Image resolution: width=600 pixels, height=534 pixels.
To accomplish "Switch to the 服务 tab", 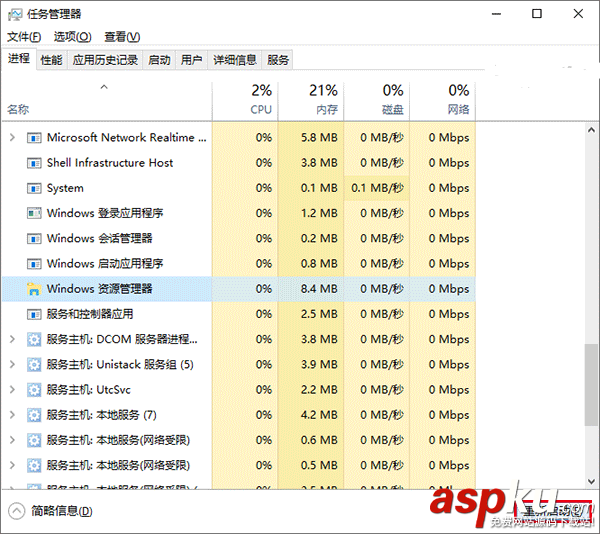I will [x=277, y=60].
